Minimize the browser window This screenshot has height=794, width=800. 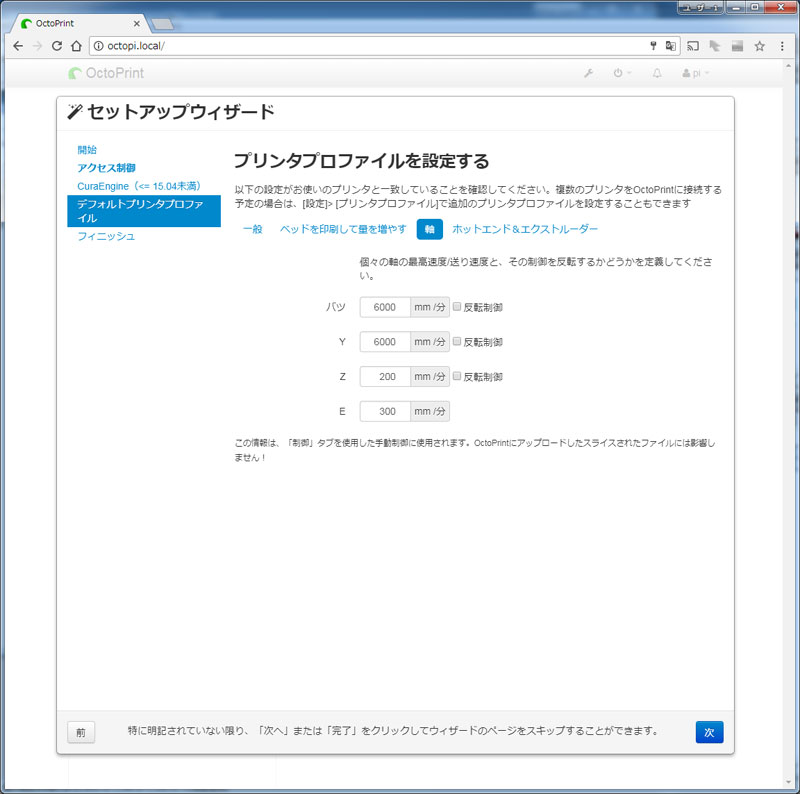737,7
